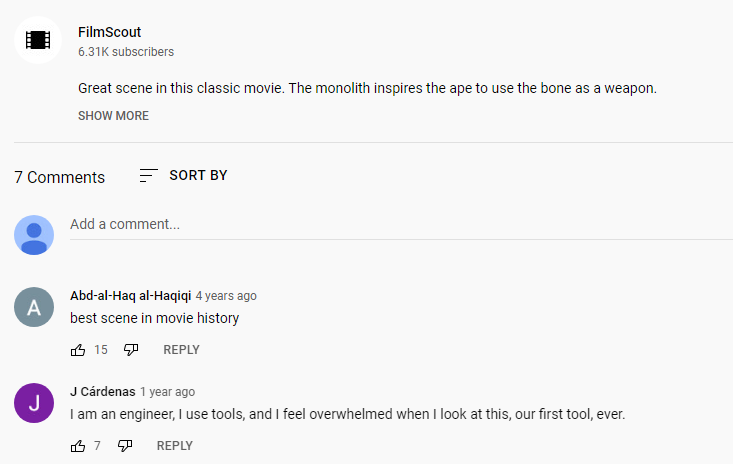
Task: Click the '4 years ago' timestamp
Action: coord(226,296)
